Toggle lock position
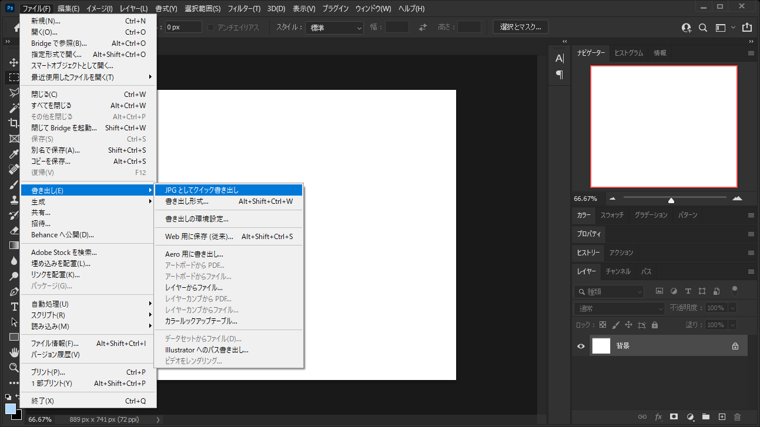Screen dimensions: 760x427 pyautogui.click(x=629, y=325)
